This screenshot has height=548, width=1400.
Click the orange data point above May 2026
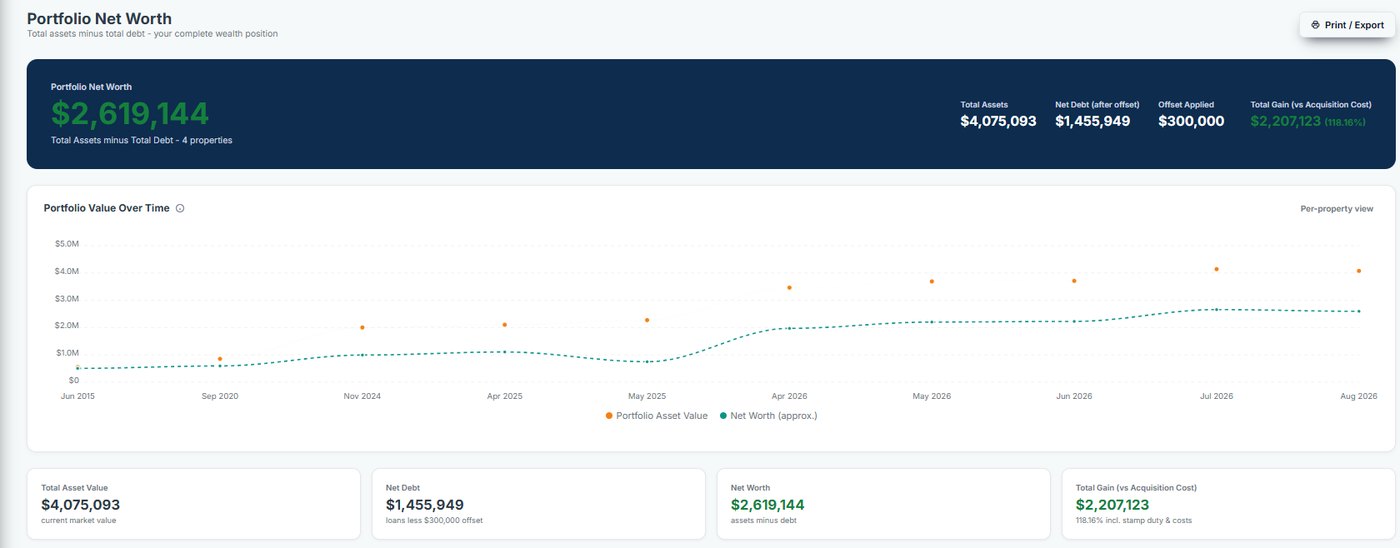[932, 281]
